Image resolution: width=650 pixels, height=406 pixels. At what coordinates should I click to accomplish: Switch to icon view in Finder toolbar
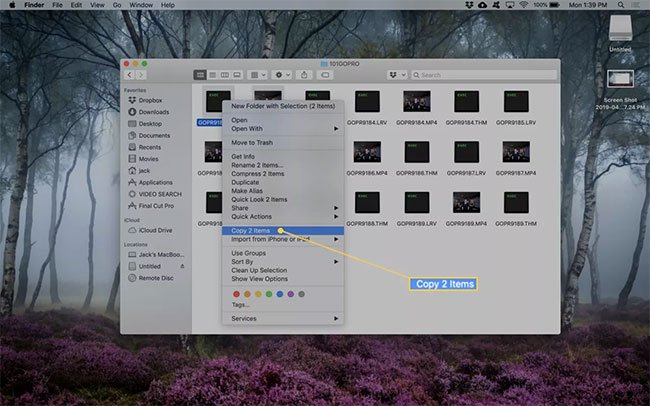tap(200, 75)
